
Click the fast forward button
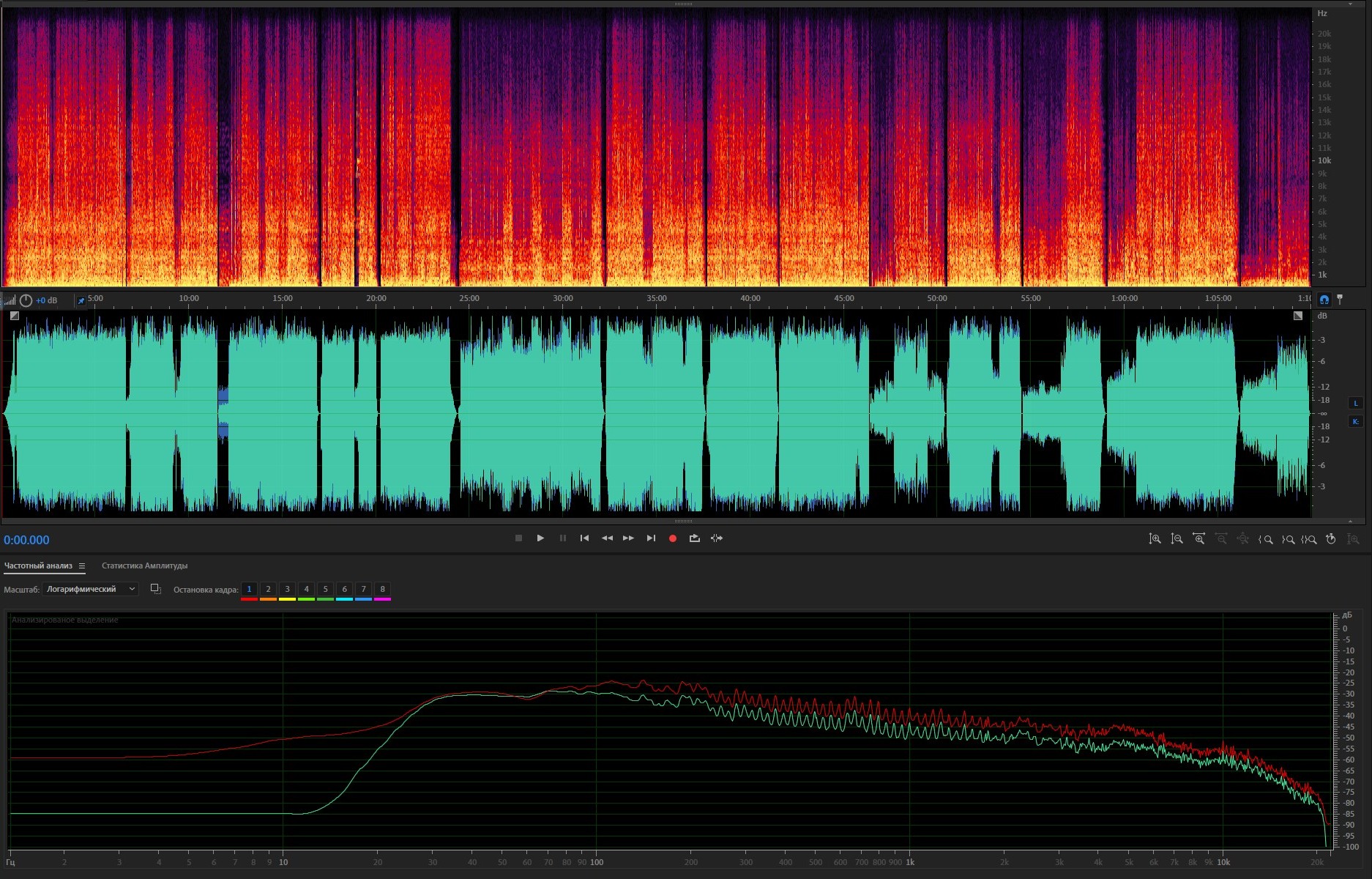[628, 538]
